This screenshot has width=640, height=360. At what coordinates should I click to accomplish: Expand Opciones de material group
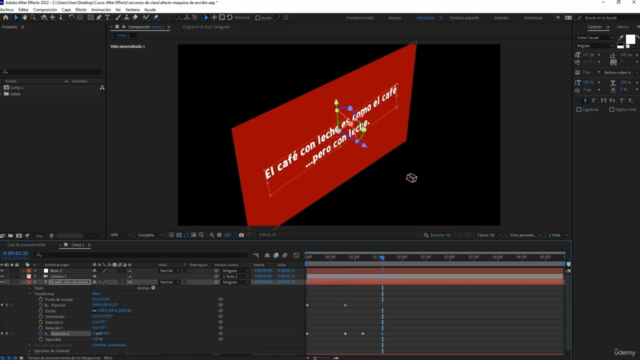coord(30,351)
